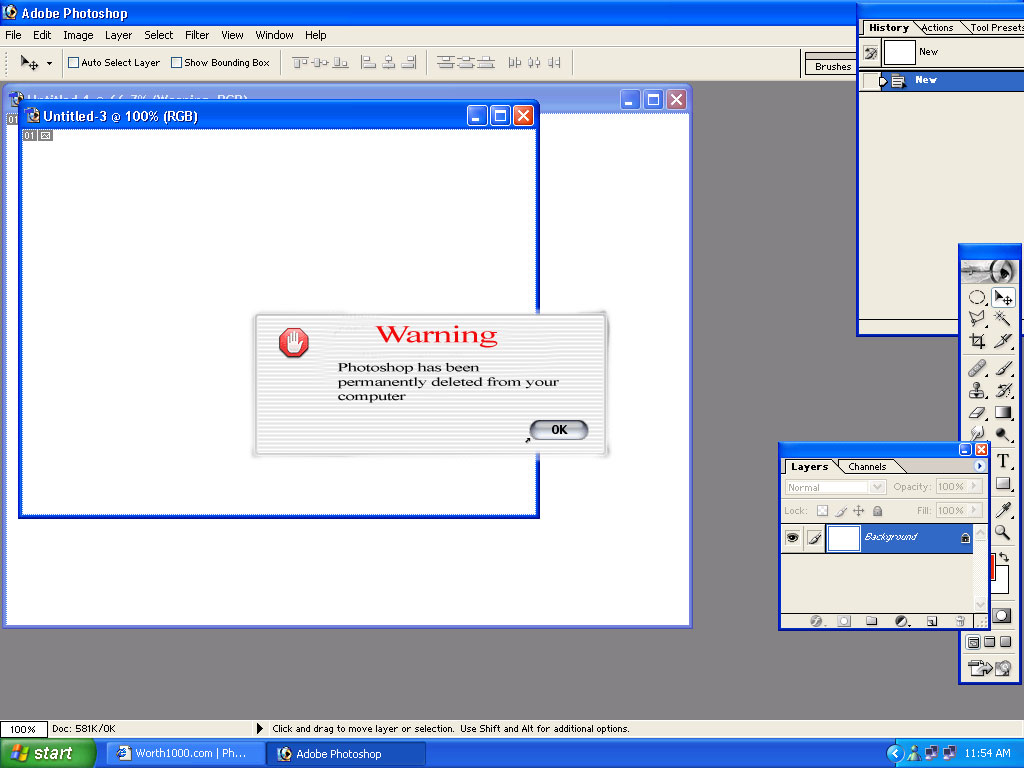Select the Magic Wand tool
Image resolution: width=1024 pixels, height=768 pixels.
click(1003, 319)
